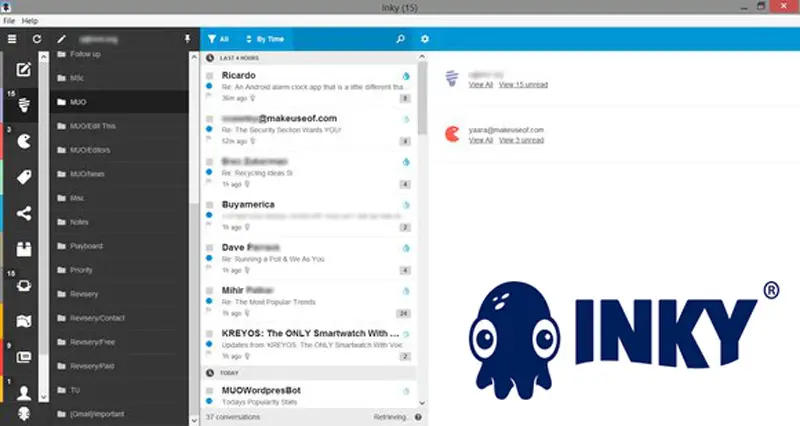Screen dimensions: 800x426
Task: Open the File menu
Action: point(9,21)
